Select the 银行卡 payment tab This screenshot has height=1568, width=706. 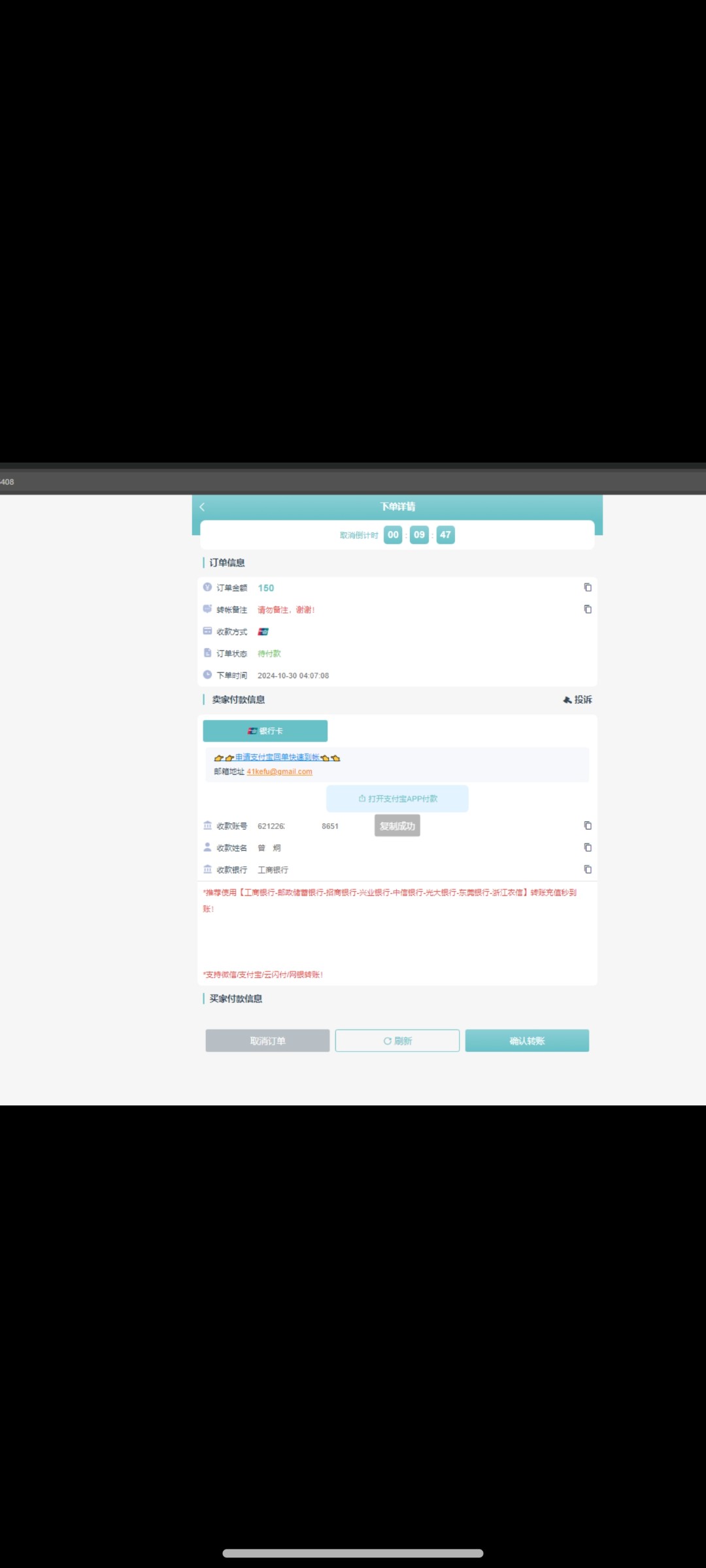(265, 731)
